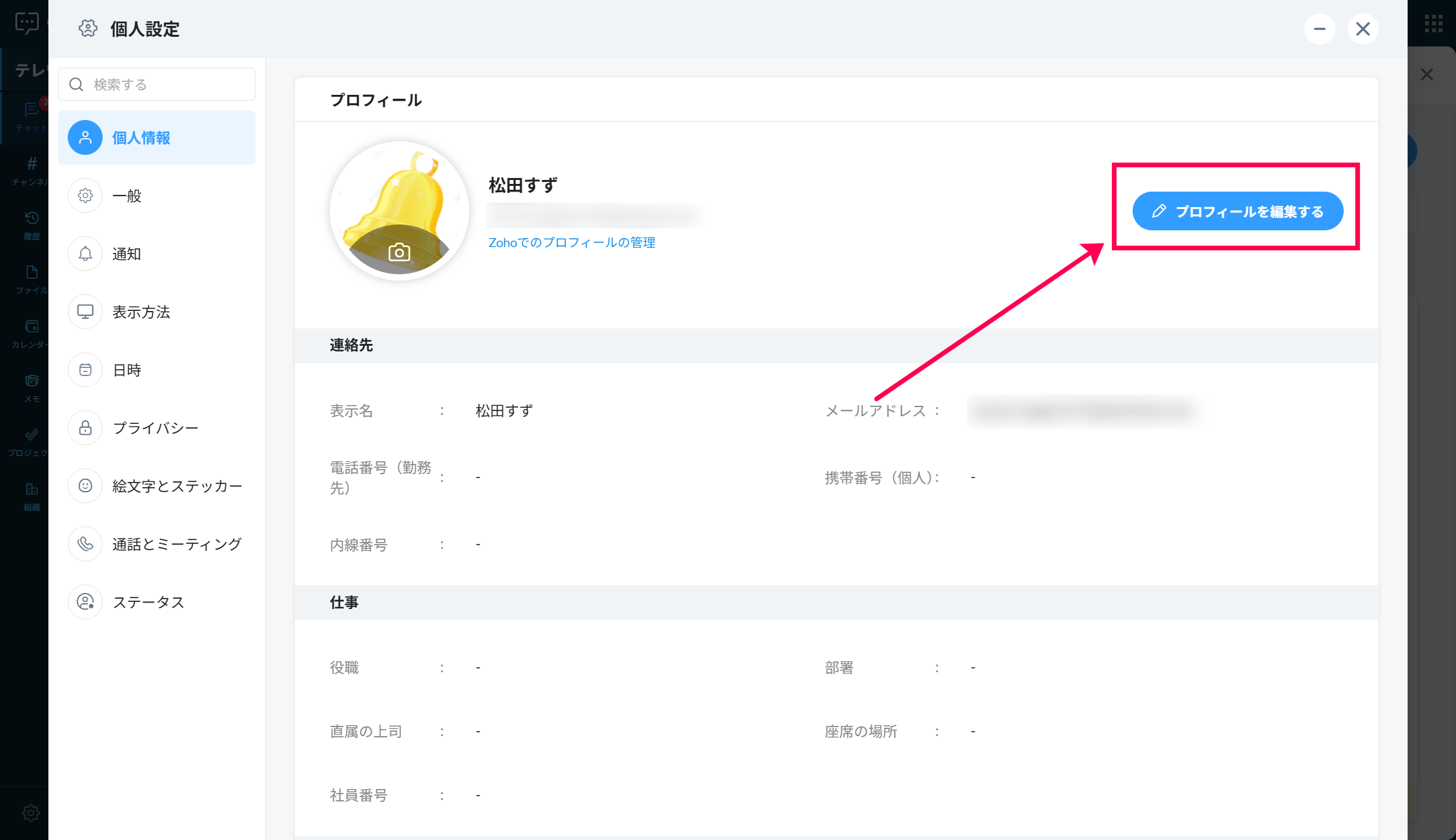Close the 個人設定 dialog

click(1362, 29)
